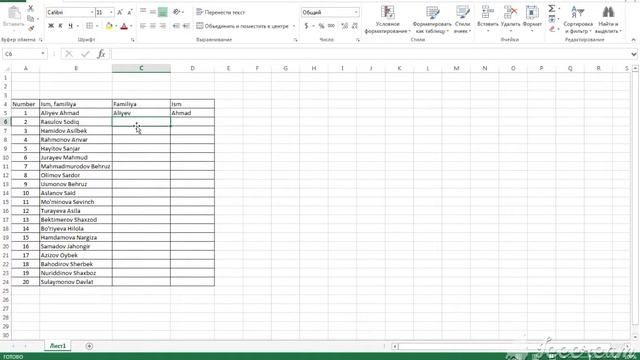Open Форматировать как таблицу gallery
Viewport: 640px width, 360px height.
[x=432, y=19]
